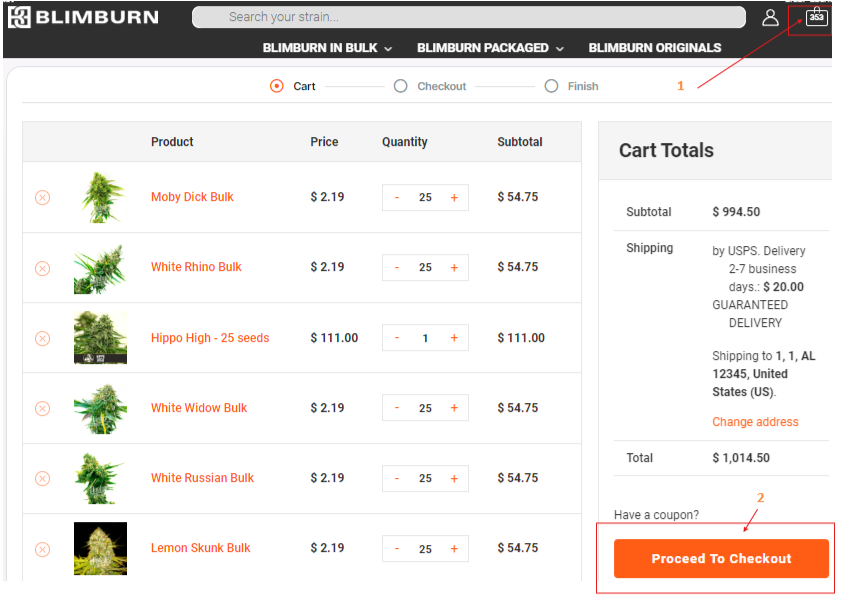The height and width of the screenshot is (604, 851).
Task: Increase Lemon Skunk Bulk quantity
Action: click(x=454, y=549)
